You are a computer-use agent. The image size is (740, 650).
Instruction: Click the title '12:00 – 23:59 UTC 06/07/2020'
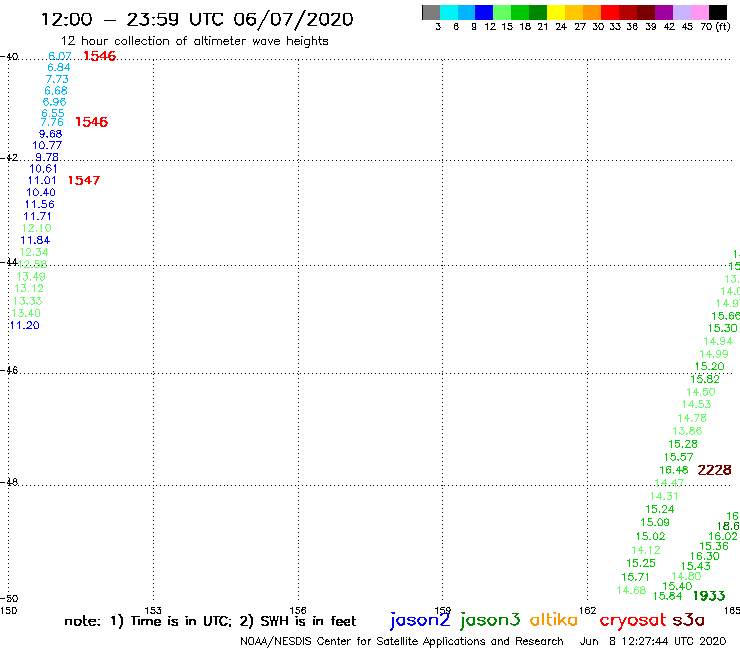[197, 19]
